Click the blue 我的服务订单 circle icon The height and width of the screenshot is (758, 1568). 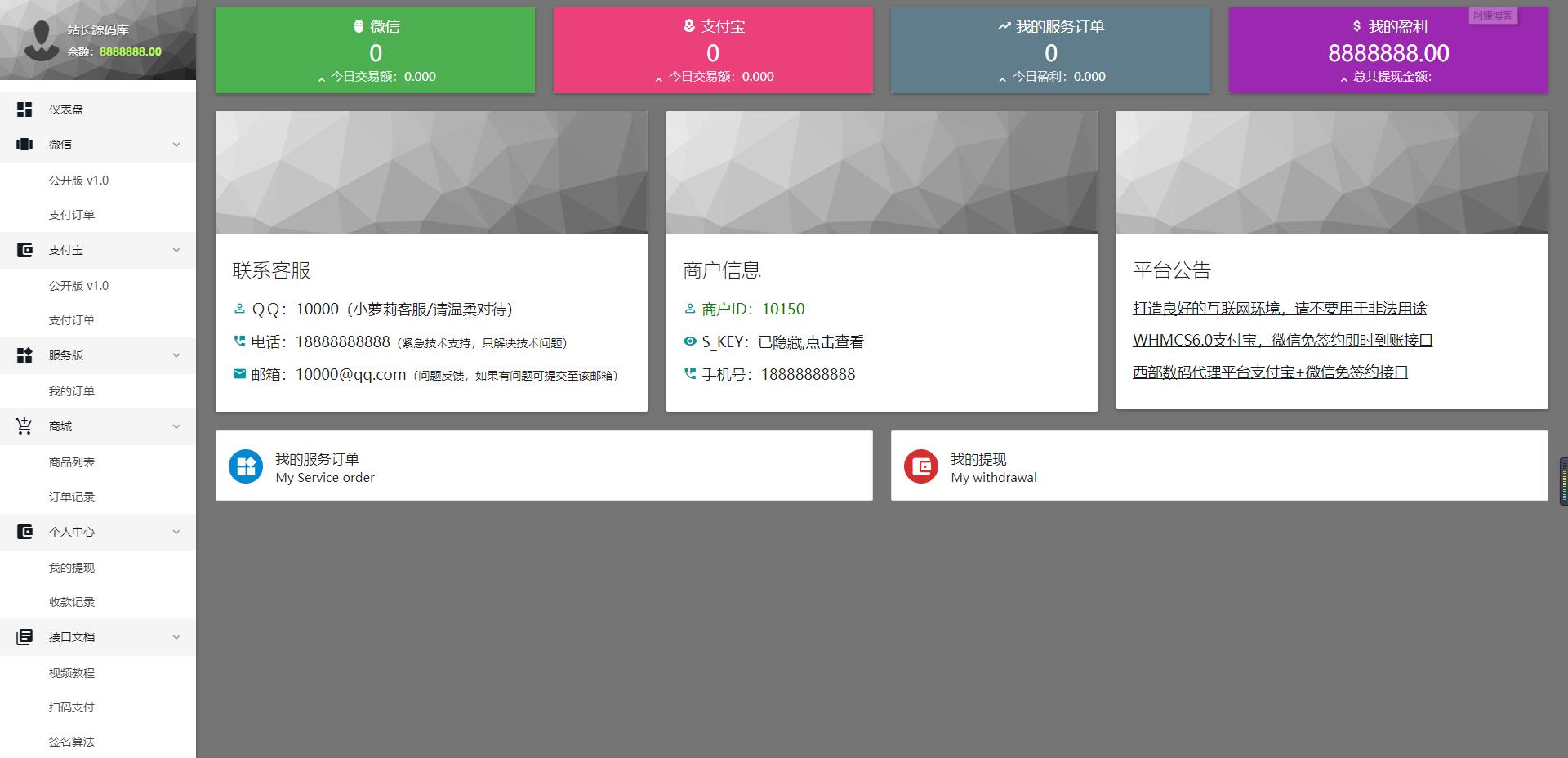coord(245,466)
